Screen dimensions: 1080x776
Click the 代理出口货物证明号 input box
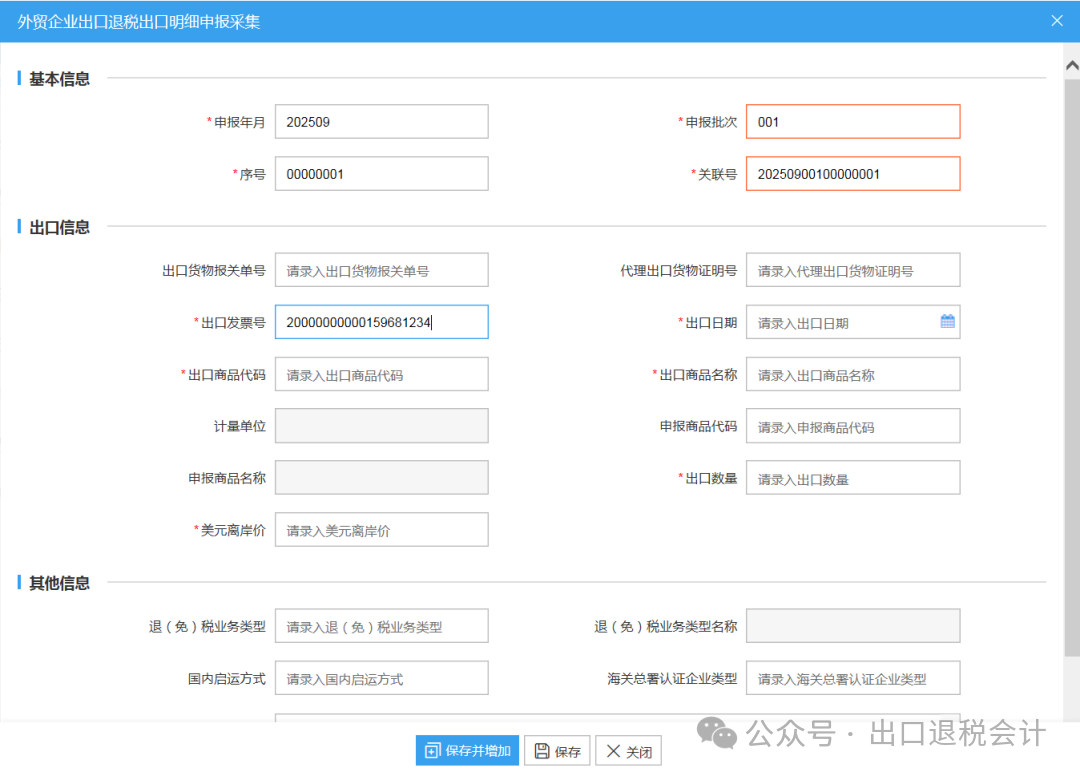[x=853, y=269]
